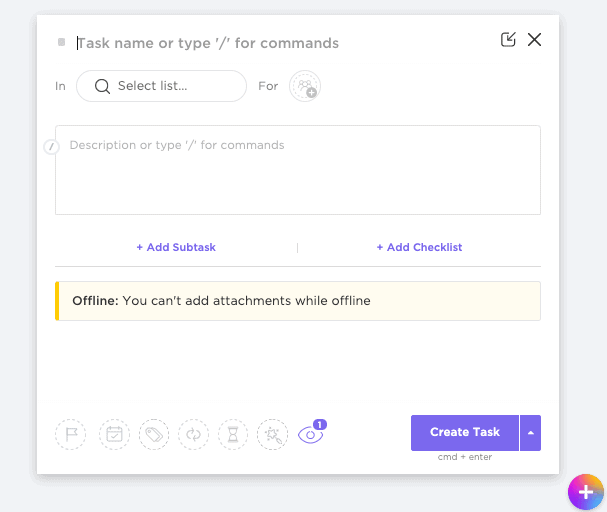Click the recurring task arrows icon
607x512 pixels.
193,434
